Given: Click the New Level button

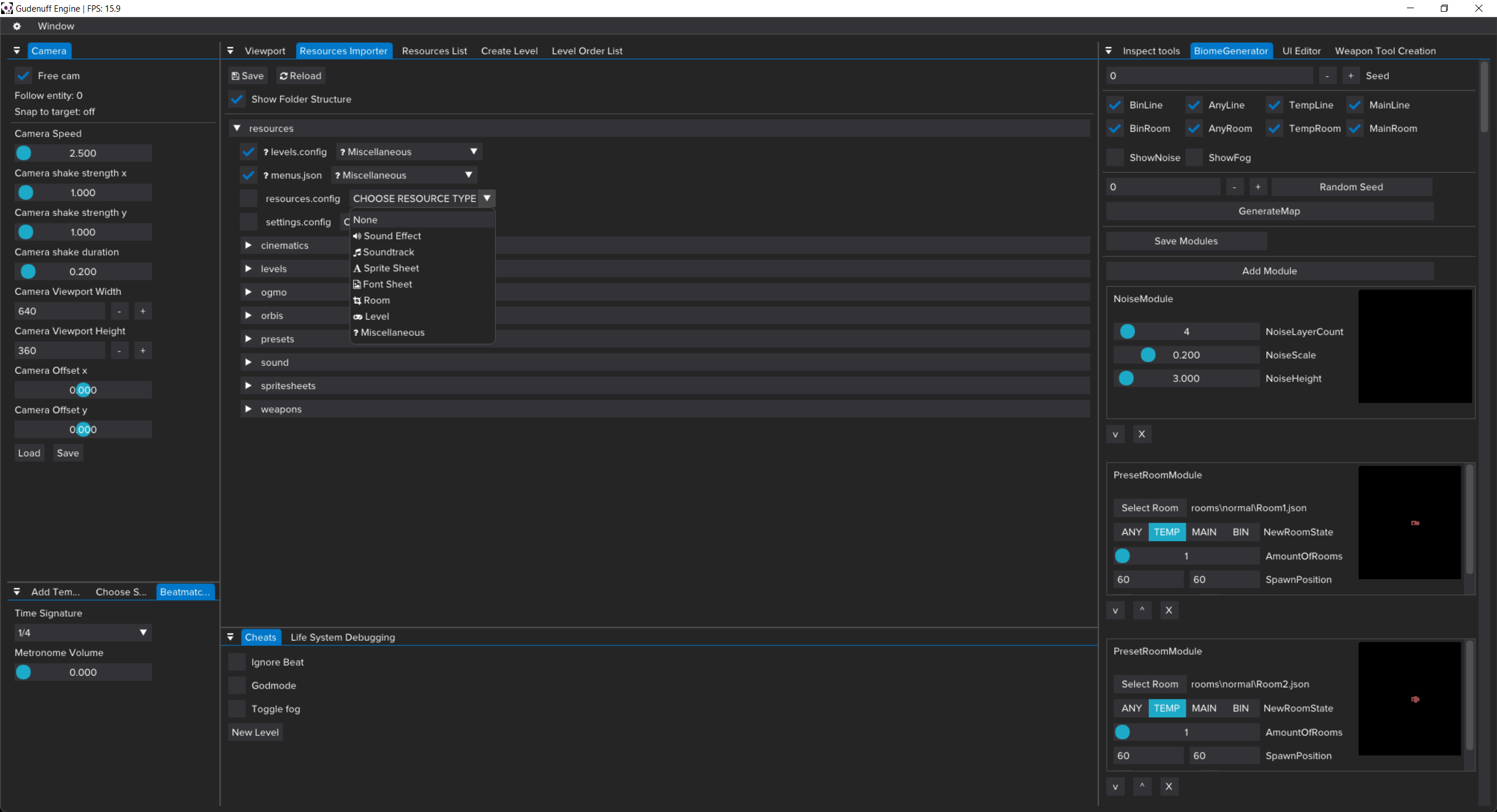Looking at the screenshot, I should (255, 732).
